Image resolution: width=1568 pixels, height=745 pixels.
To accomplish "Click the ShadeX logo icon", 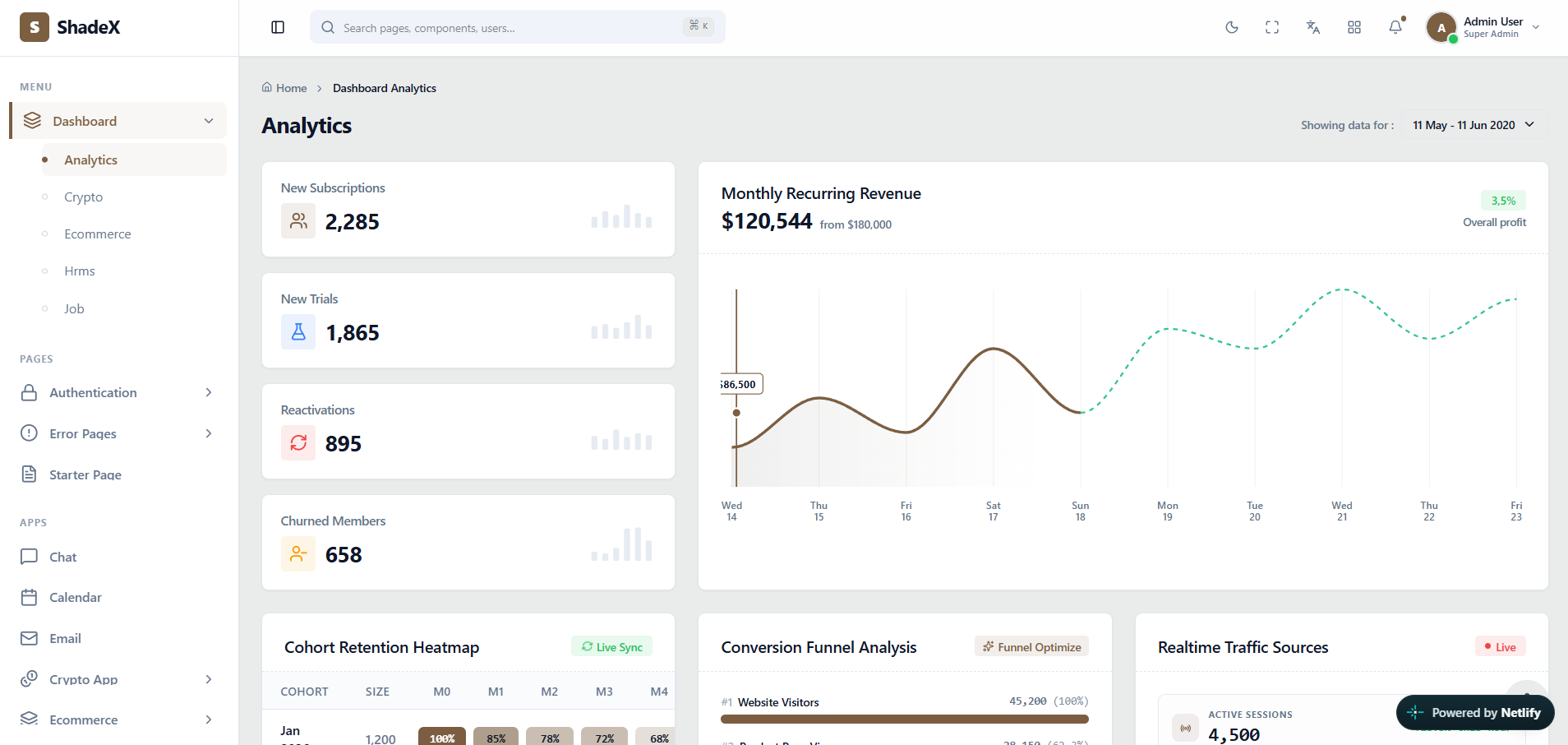I will [35, 27].
